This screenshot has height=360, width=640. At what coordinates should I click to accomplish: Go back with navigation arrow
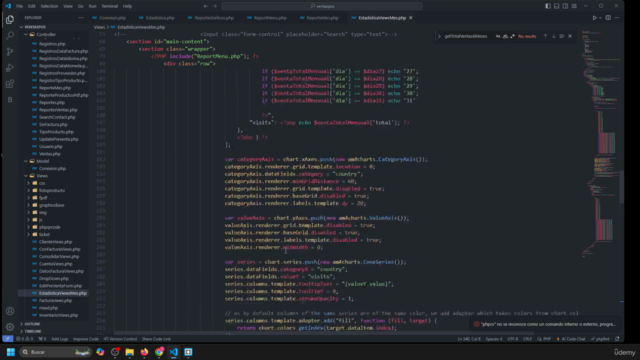pos(206,6)
